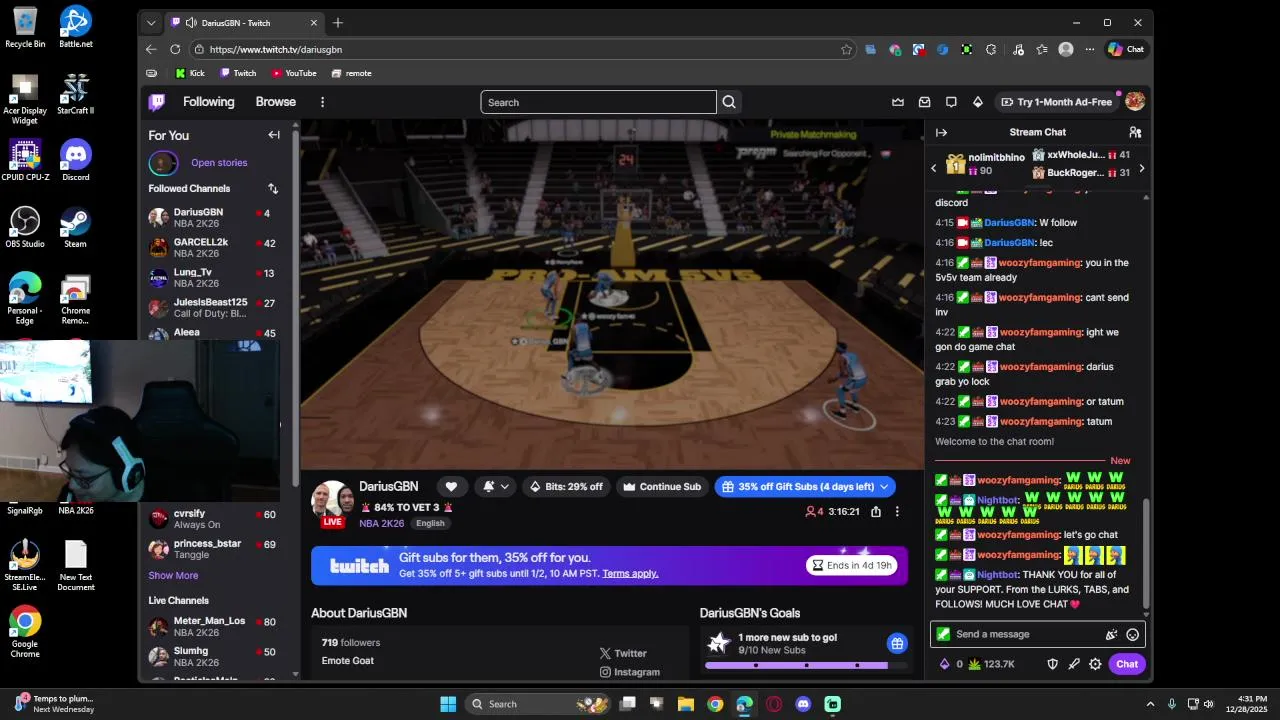Viewport: 1280px width, 720px height.
Task: Open Kick bookmark
Action: [190, 73]
